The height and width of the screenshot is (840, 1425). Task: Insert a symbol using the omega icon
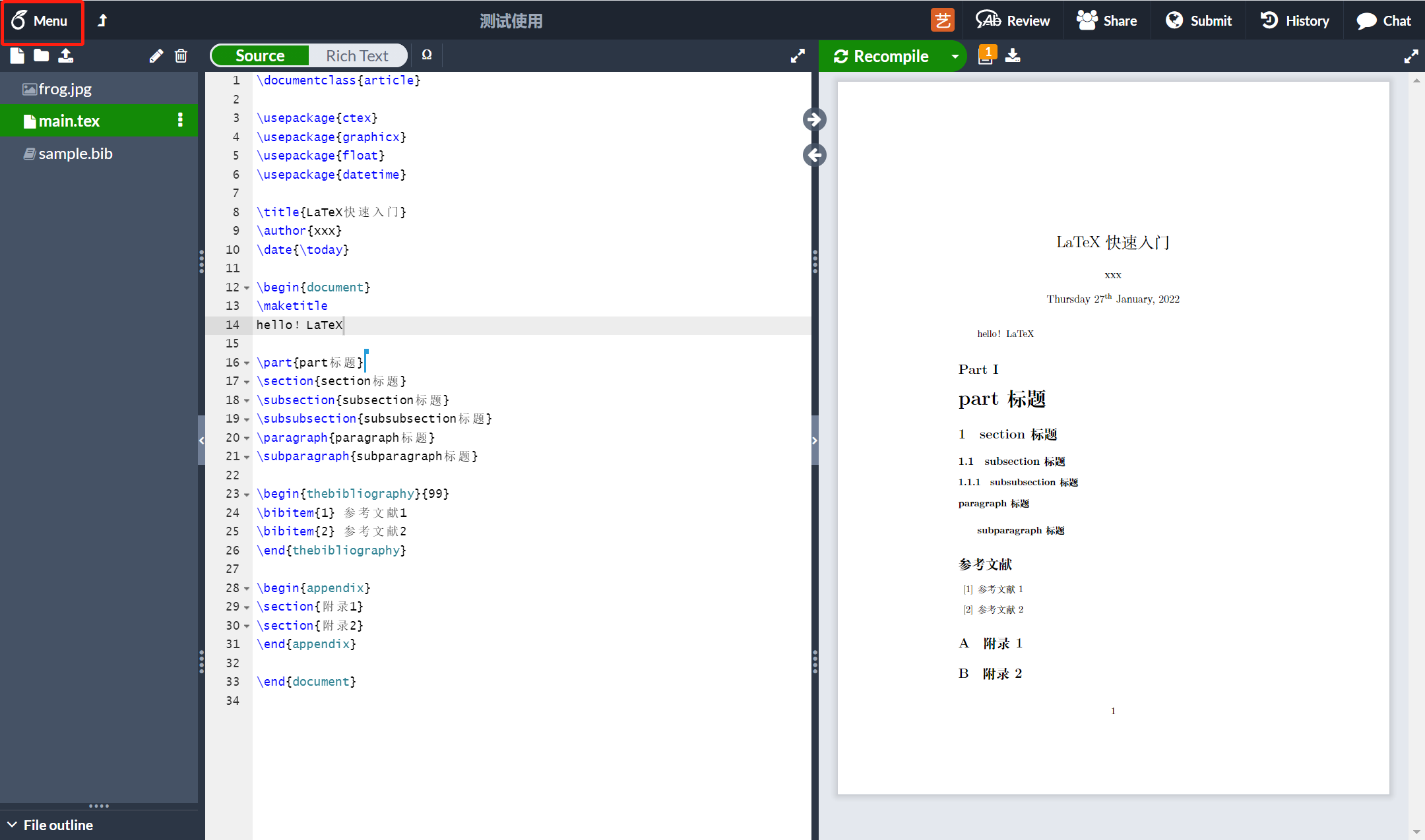[x=426, y=55]
